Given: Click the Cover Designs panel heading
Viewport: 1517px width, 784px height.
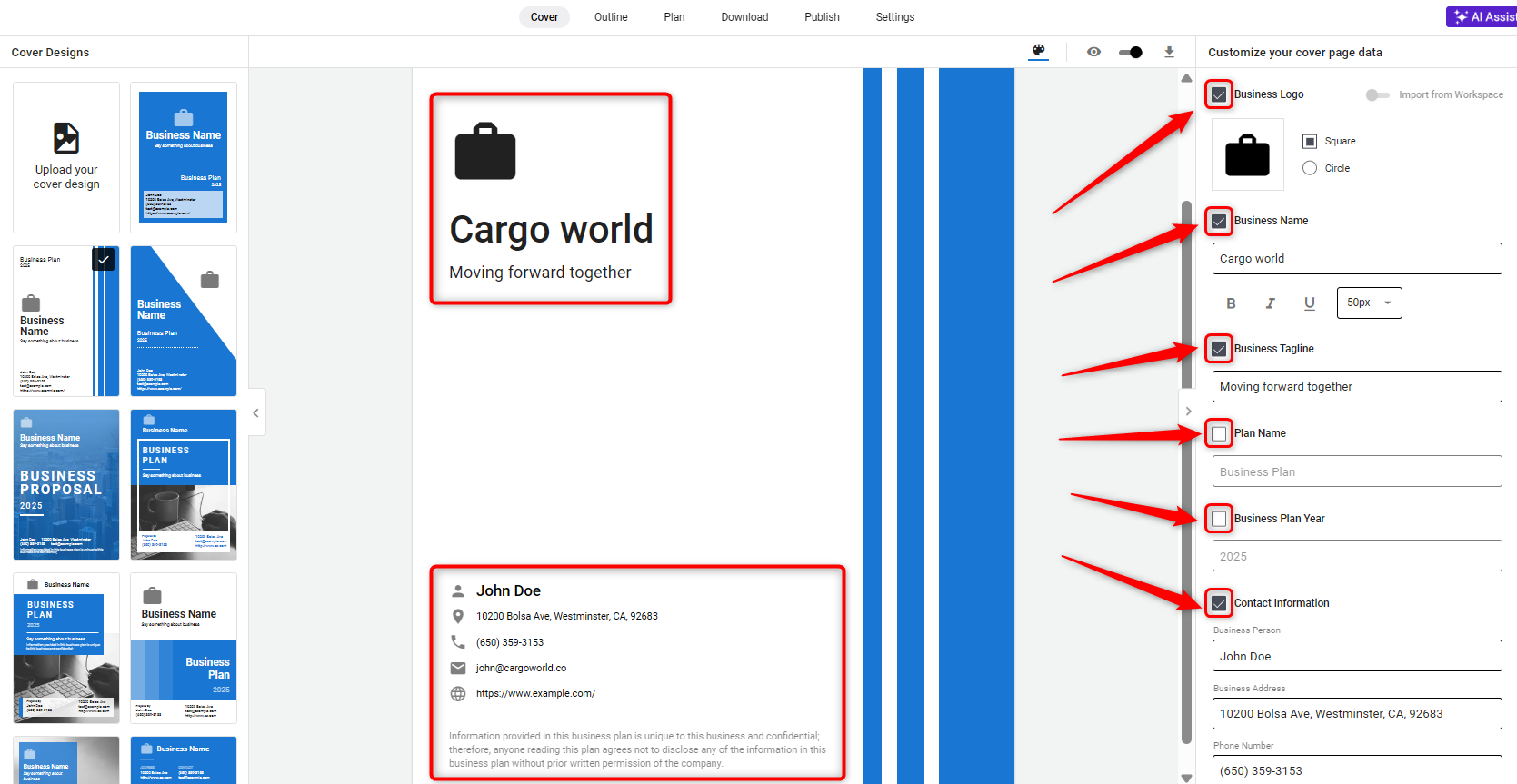Looking at the screenshot, I should coord(50,53).
